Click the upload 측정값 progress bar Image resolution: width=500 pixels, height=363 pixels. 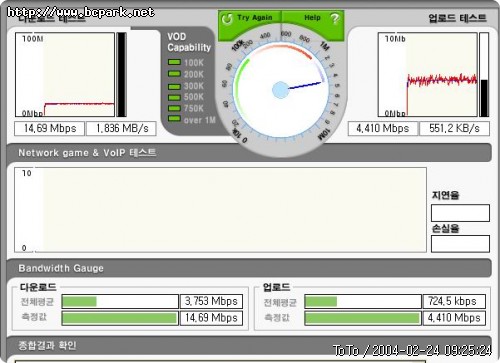(363, 318)
